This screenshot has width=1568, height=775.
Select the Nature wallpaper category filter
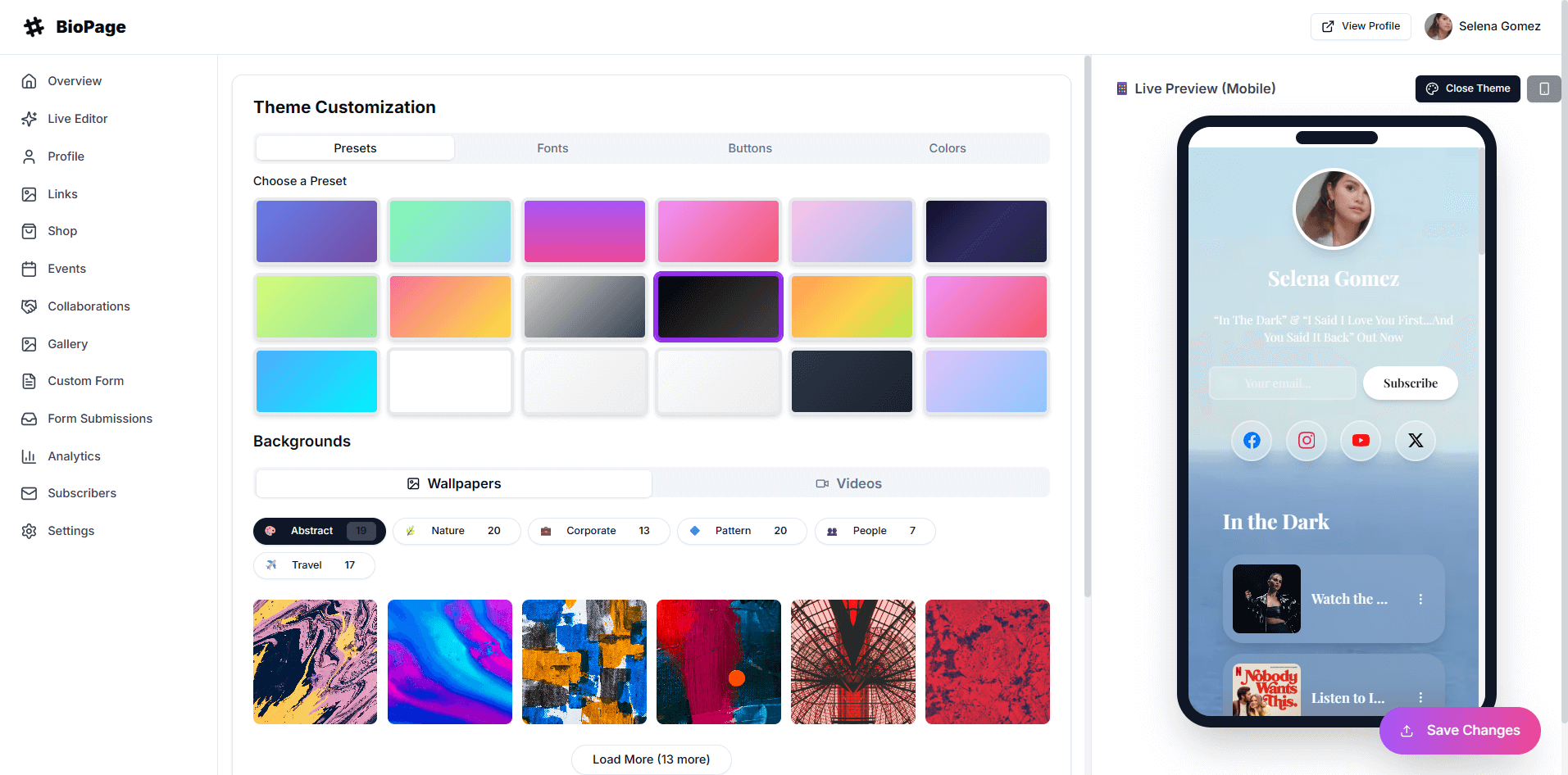[456, 531]
